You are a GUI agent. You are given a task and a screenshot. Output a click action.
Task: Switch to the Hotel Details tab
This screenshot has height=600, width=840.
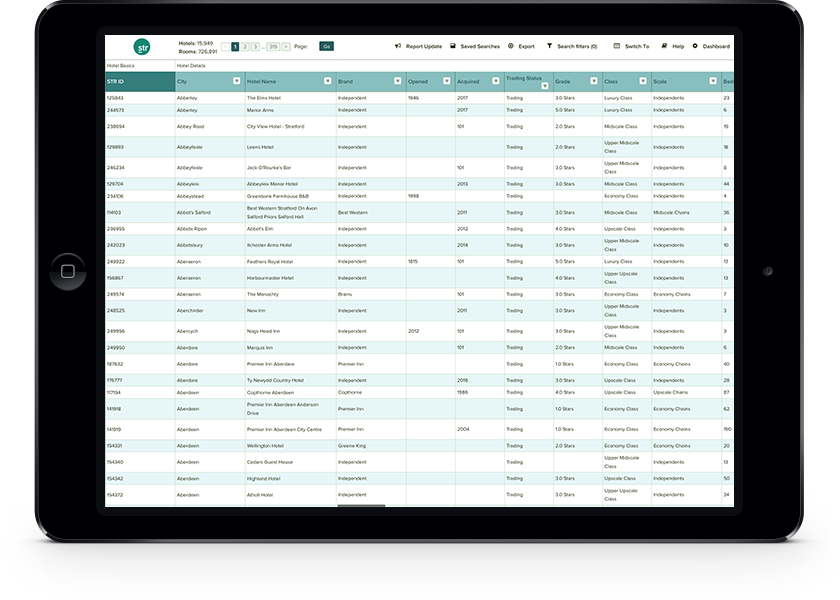click(x=190, y=65)
